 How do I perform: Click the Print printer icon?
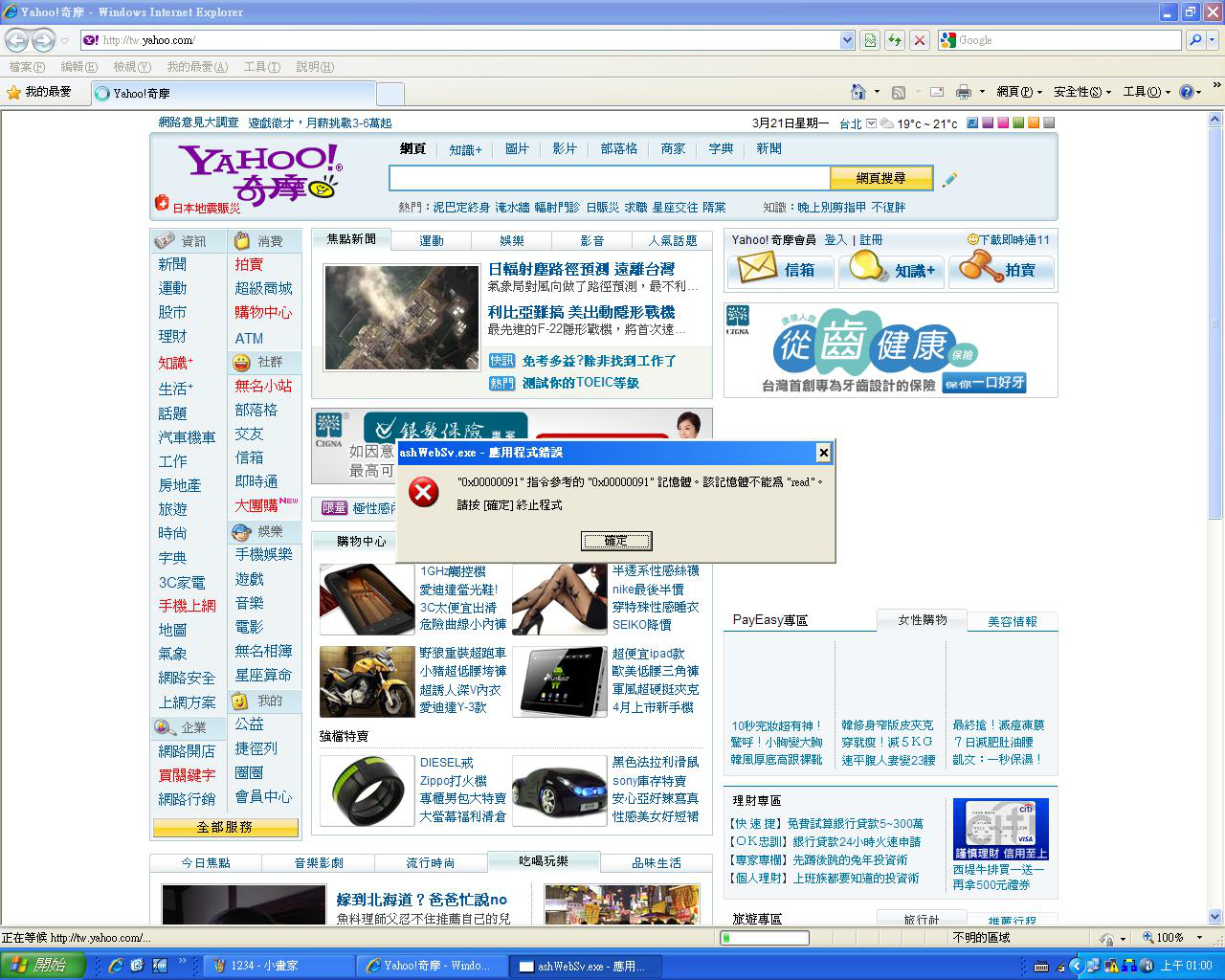point(963,92)
